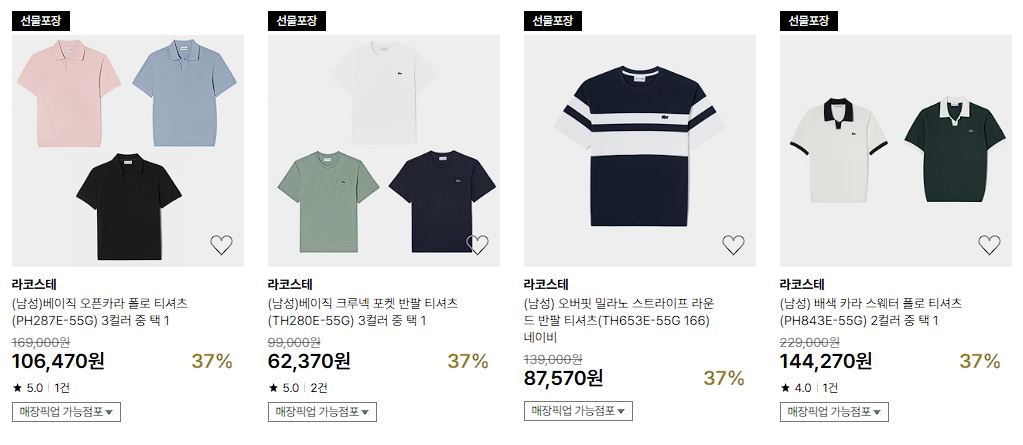1023x445 pixels.
Task: View the white, green, navy tee image
Action: click(x=384, y=151)
